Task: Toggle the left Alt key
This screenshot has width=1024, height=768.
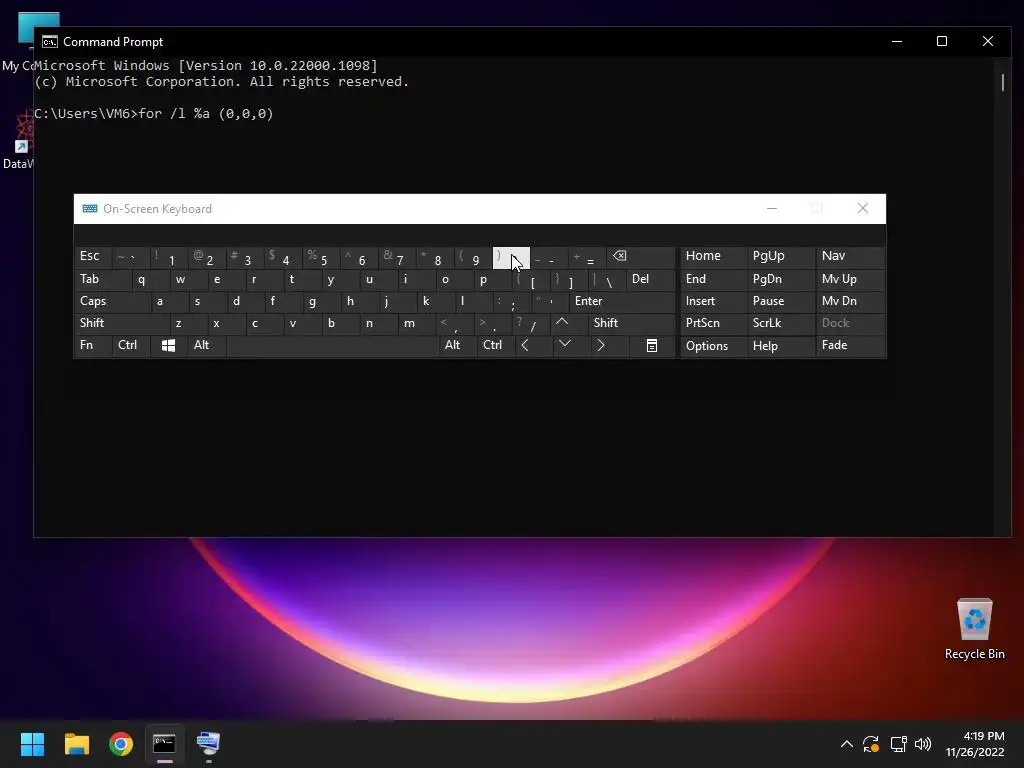Action: [x=206, y=345]
